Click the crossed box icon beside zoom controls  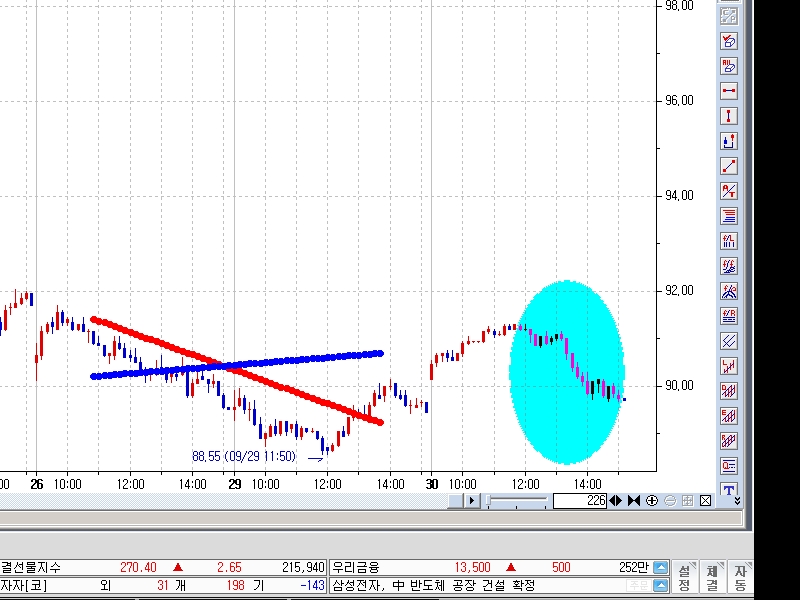[x=705, y=500]
